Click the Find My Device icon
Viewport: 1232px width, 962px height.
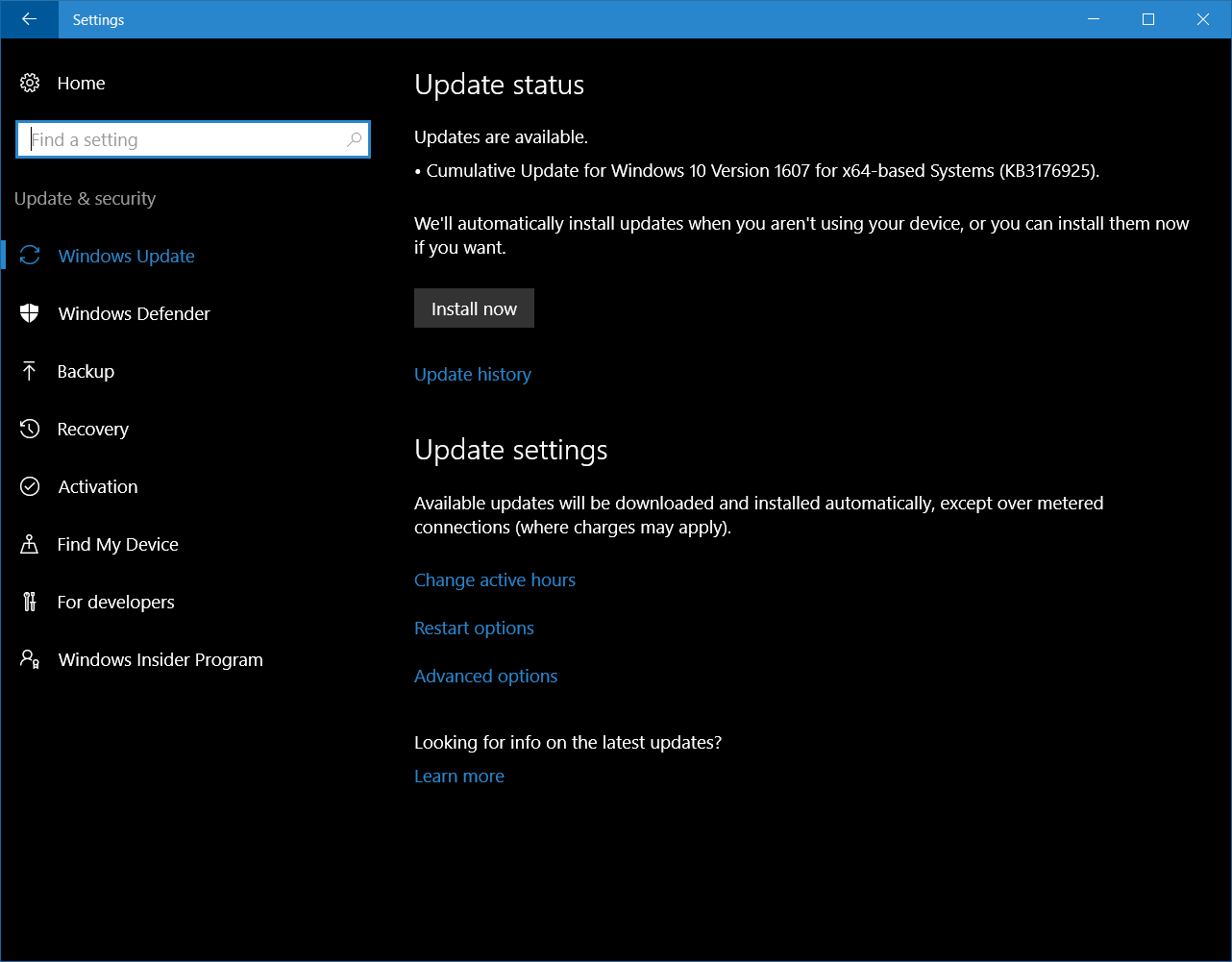(x=30, y=544)
